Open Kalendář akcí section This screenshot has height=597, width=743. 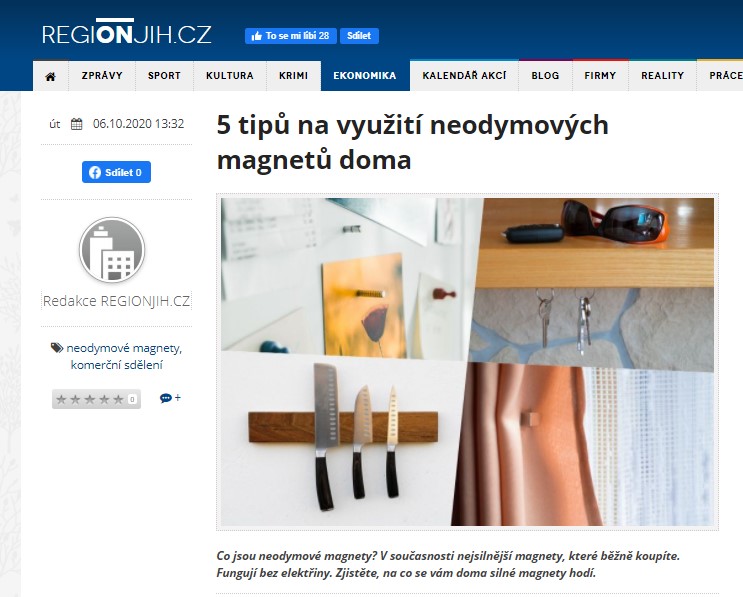coord(464,76)
